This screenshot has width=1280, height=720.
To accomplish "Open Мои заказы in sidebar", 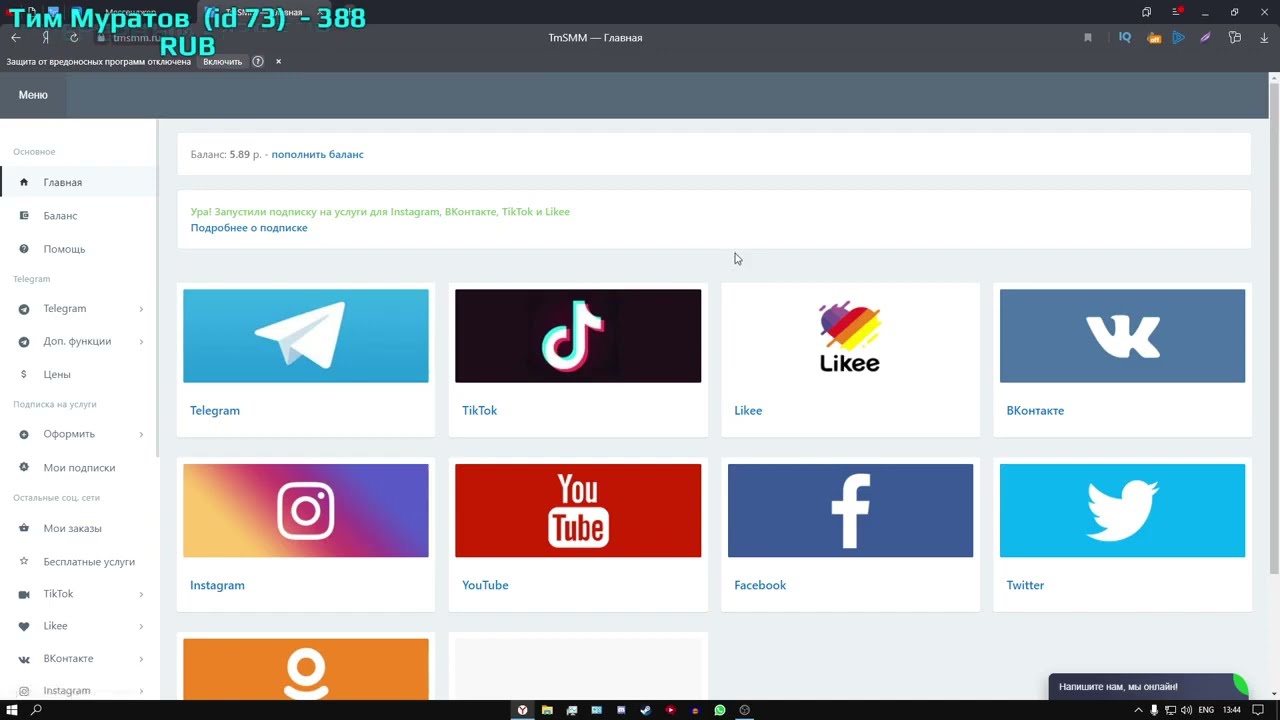I will tap(78, 528).
